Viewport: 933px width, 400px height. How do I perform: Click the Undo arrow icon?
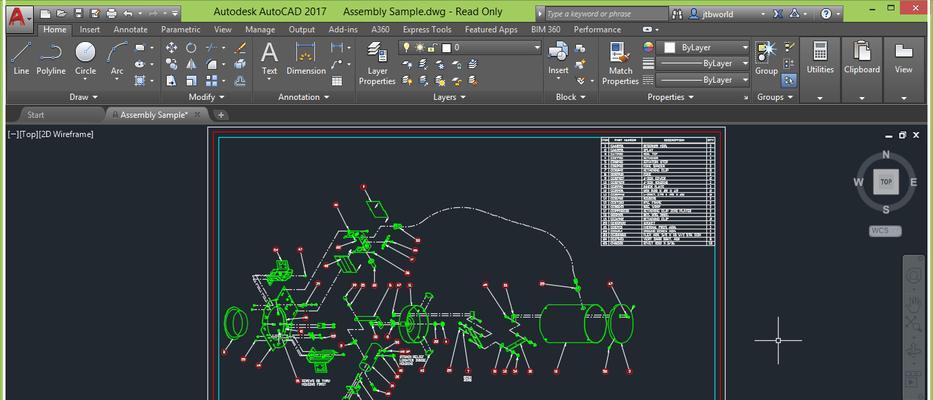(x=128, y=13)
